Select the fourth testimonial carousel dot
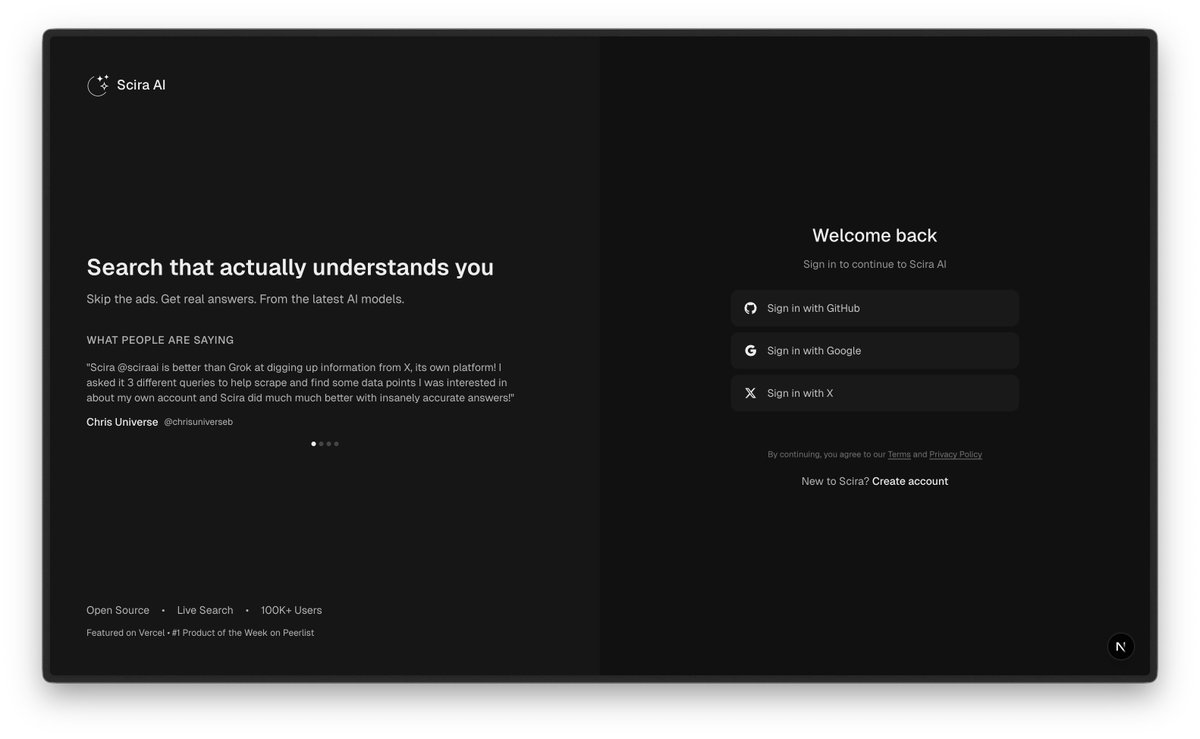The image size is (1200, 739). pos(336,443)
